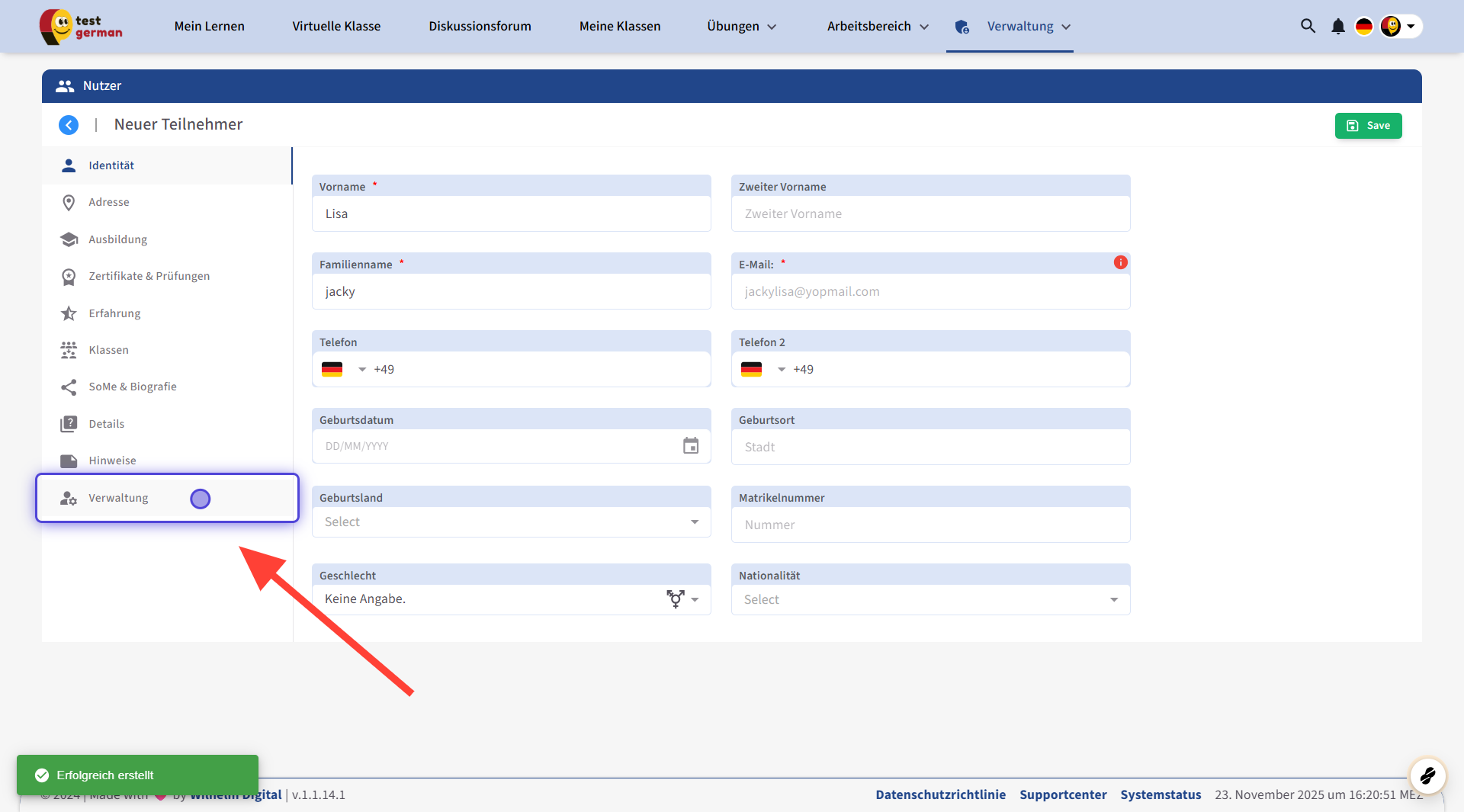Viewport: 1464px width, 812px height.
Task: Click the green Save button
Action: [x=1368, y=126]
